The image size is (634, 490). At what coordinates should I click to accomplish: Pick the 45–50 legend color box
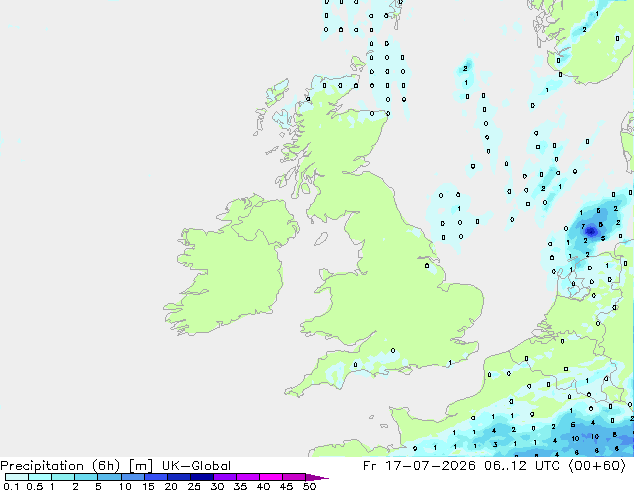click(294, 477)
